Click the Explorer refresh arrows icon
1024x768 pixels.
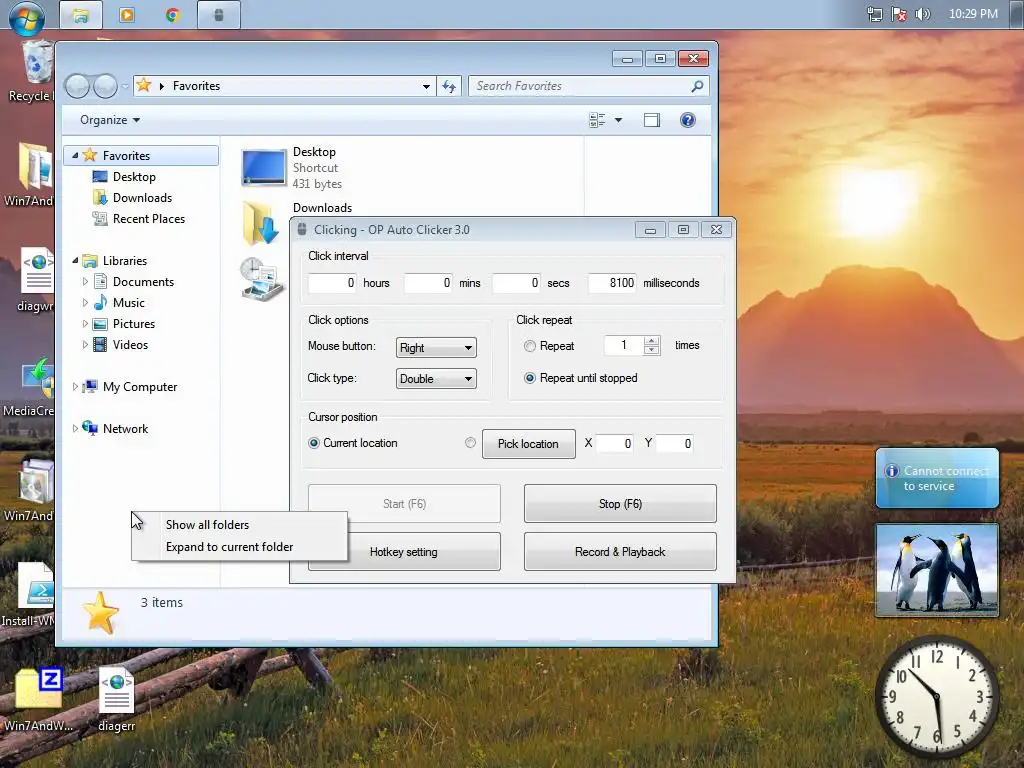(449, 86)
